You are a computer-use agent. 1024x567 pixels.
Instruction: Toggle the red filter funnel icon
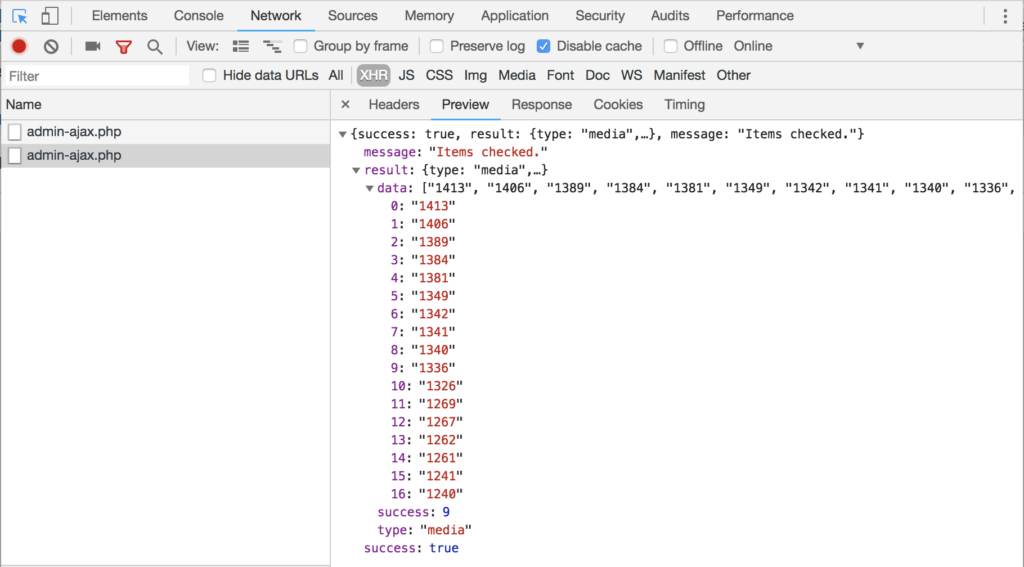click(123, 47)
